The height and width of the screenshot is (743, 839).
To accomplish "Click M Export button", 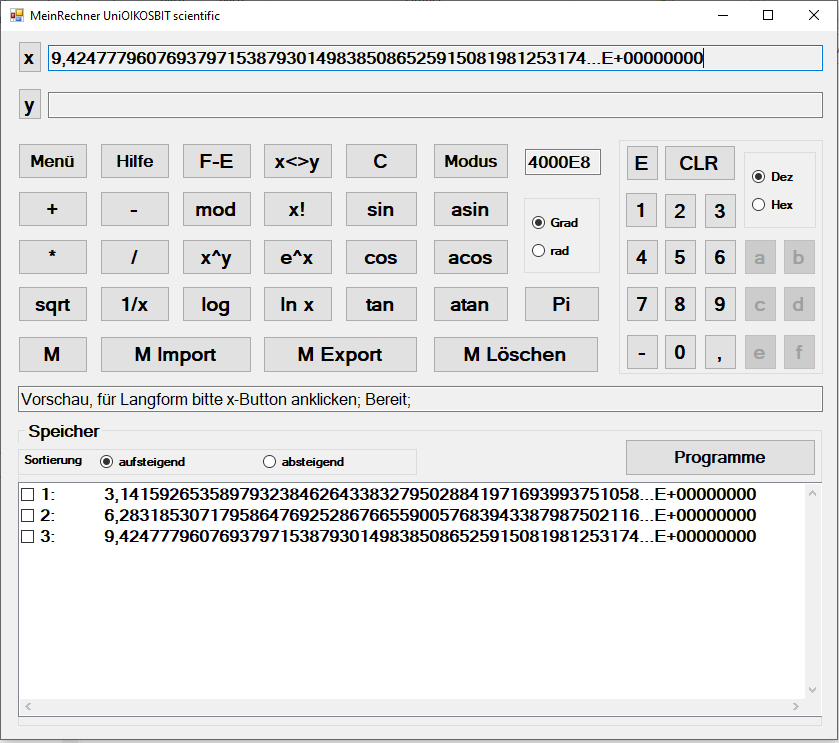I will 340,354.
